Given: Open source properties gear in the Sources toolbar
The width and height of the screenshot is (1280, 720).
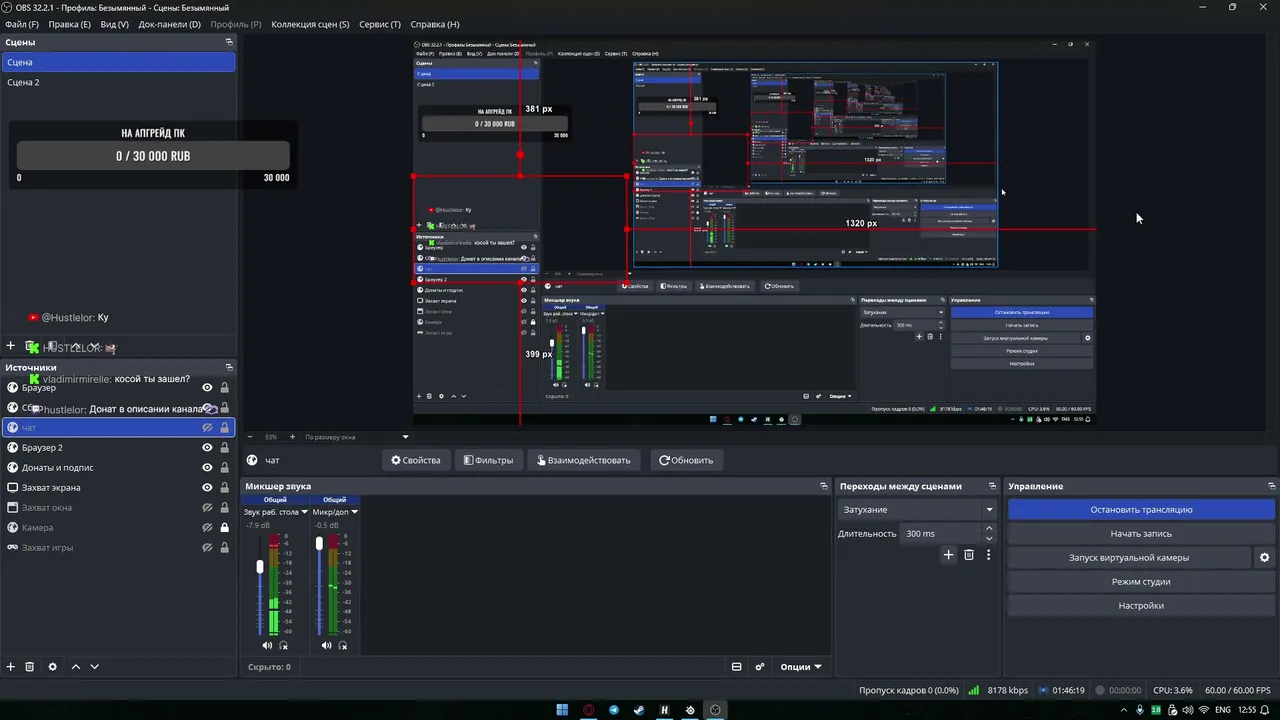Looking at the screenshot, I should pyautogui.click(x=53, y=667).
